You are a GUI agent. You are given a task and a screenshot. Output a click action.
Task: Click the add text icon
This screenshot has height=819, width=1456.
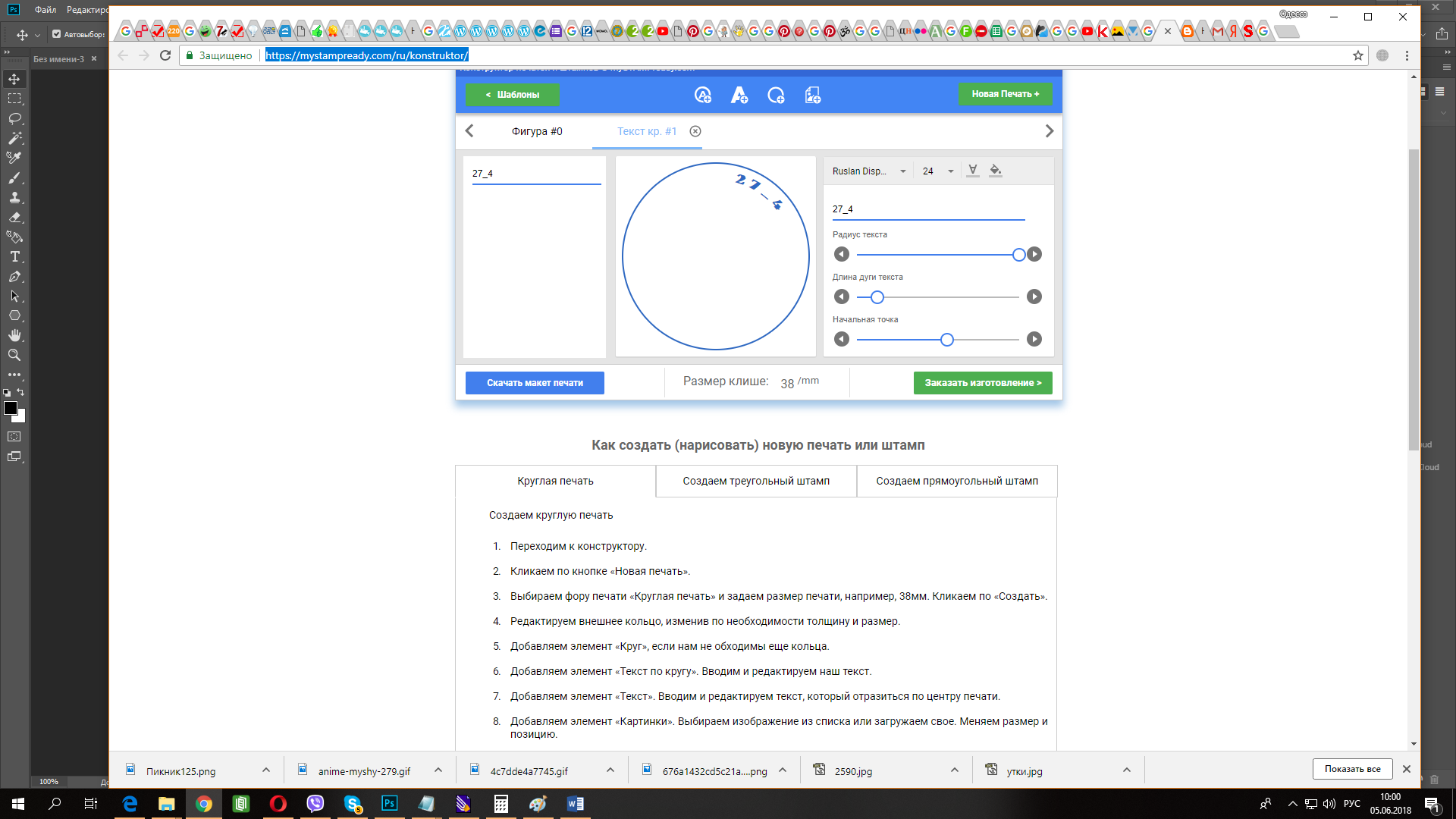click(x=739, y=95)
